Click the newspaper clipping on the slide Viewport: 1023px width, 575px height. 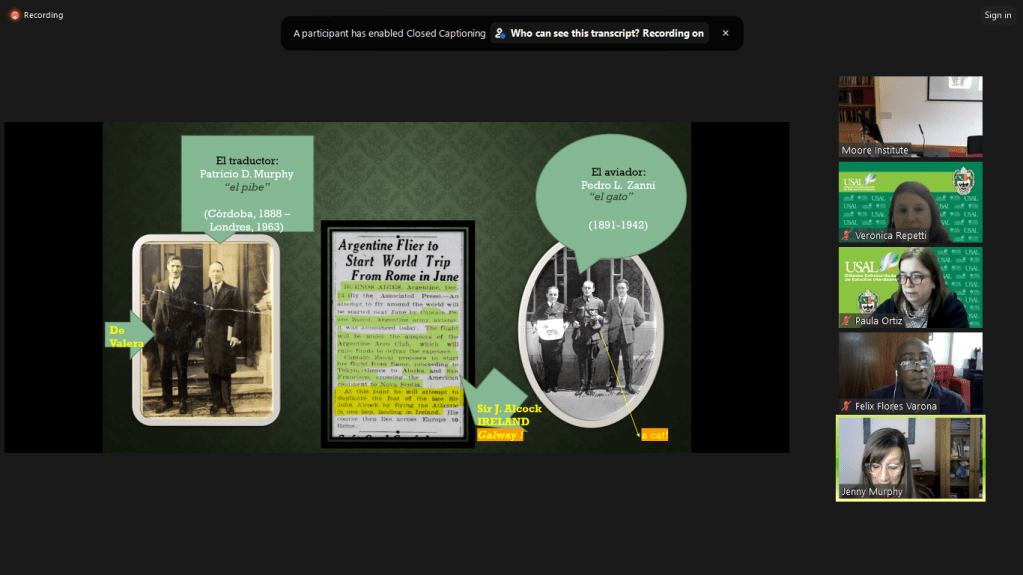pyautogui.click(x=397, y=334)
